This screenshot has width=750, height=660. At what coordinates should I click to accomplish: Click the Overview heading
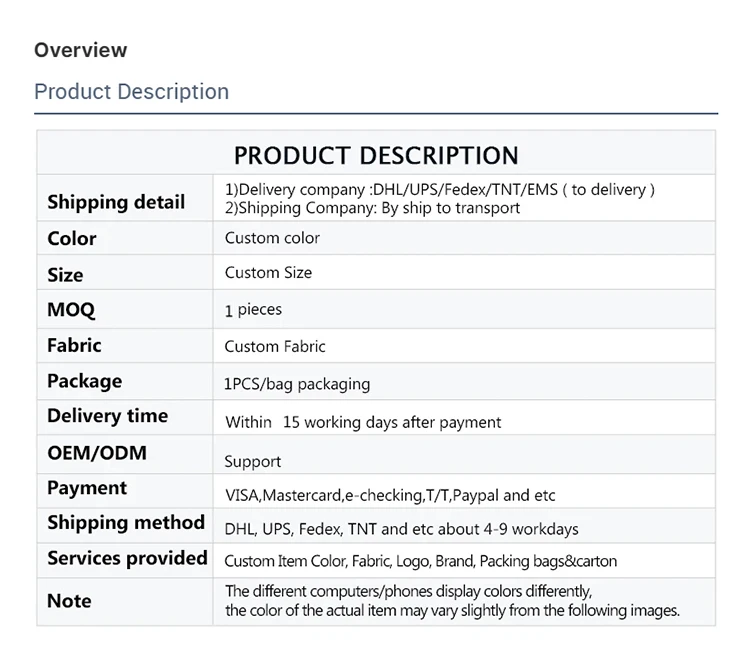click(81, 50)
